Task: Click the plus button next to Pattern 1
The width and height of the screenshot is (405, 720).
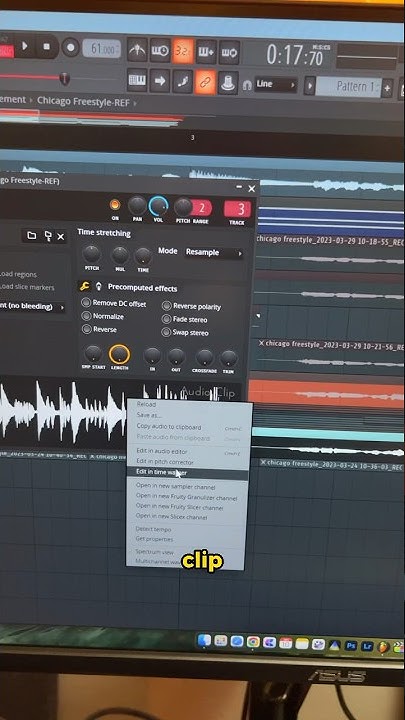Action: tap(388, 88)
